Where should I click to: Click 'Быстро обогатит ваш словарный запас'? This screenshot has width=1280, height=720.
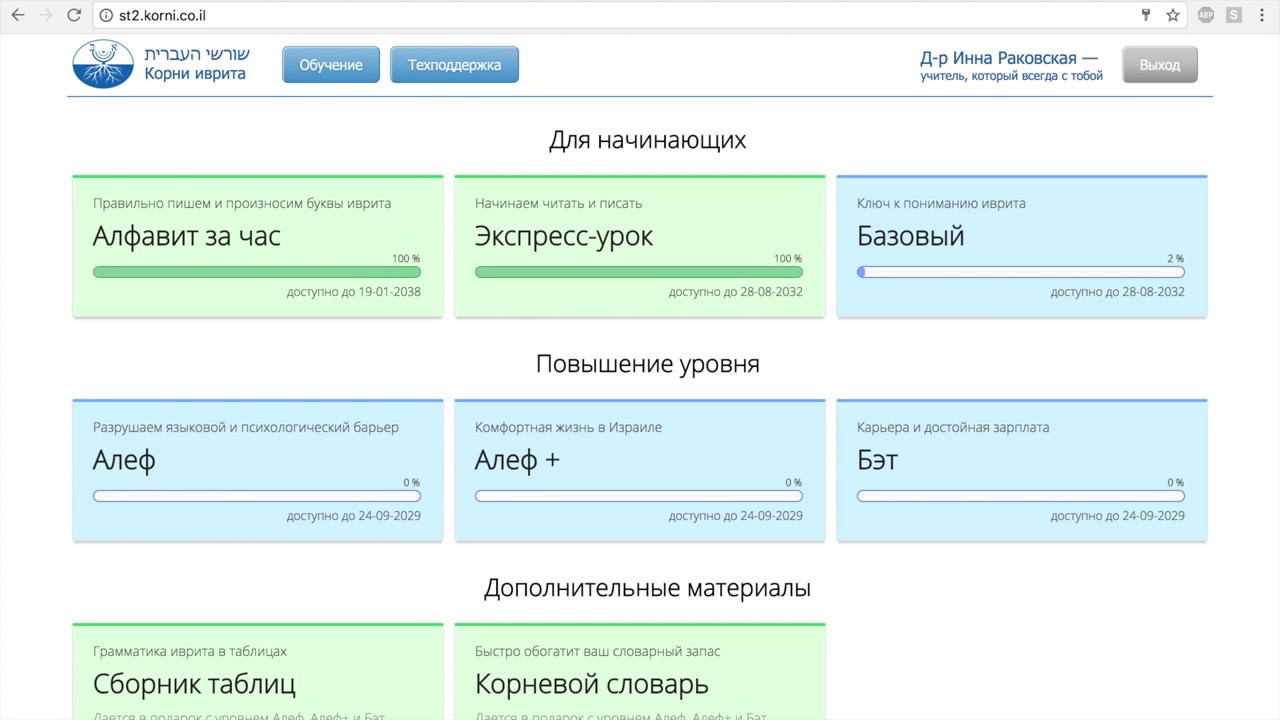(598, 651)
